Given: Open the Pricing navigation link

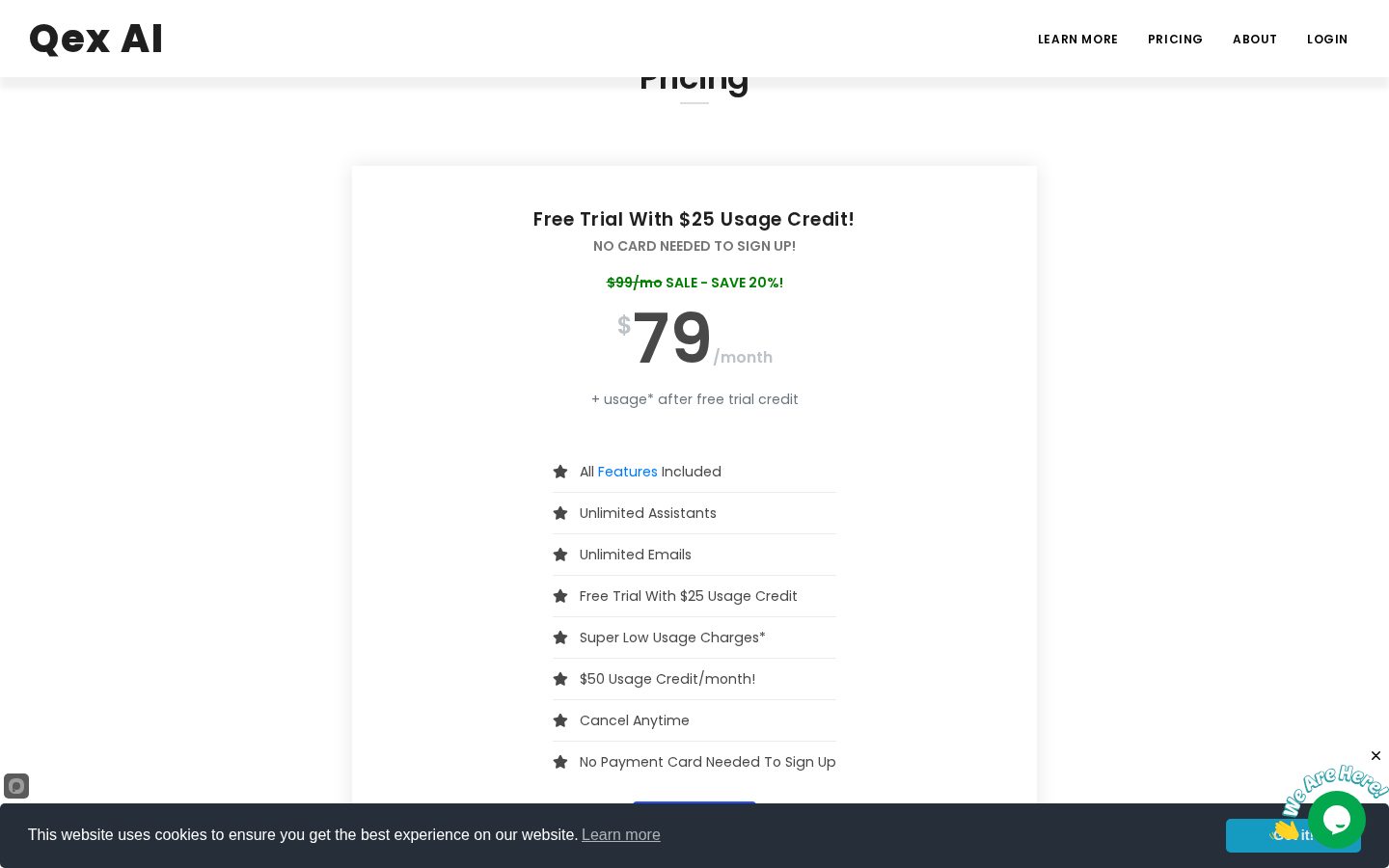Looking at the screenshot, I should (x=1175, y=40).
